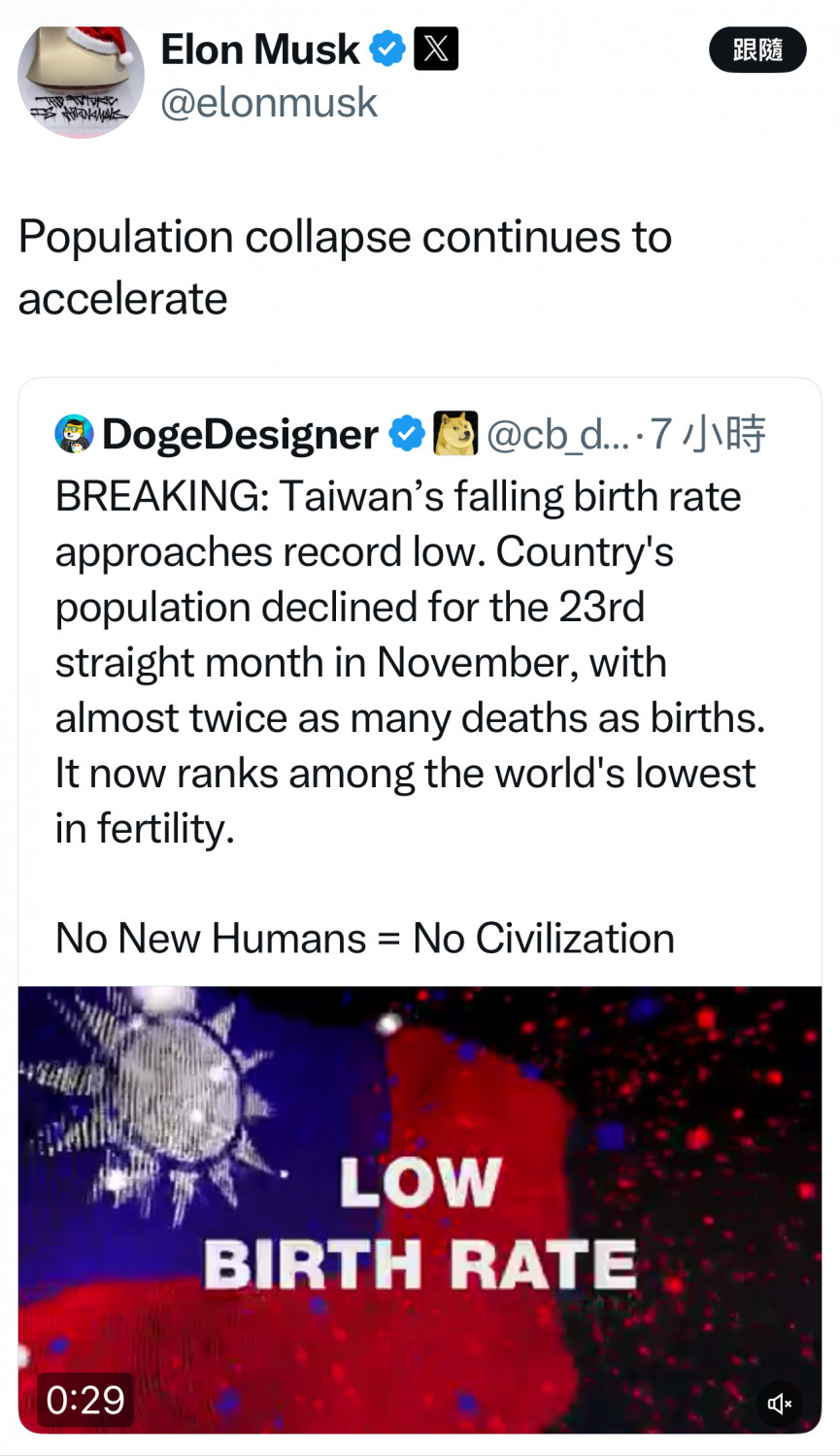Click the @cb_d... handle in the quoted tweet

click(557, 435)
